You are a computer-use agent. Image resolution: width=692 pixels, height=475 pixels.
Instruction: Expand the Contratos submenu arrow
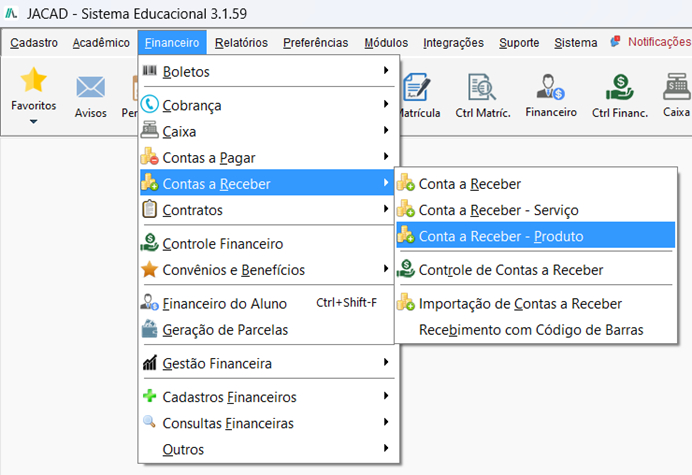coord(386,208)
